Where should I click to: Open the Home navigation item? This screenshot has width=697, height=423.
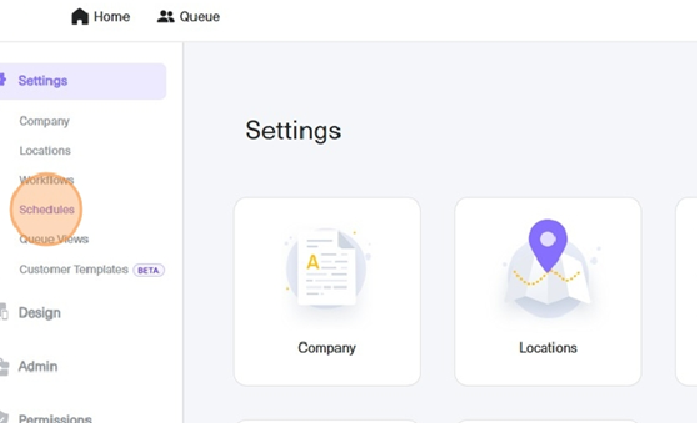coord(101,16)
